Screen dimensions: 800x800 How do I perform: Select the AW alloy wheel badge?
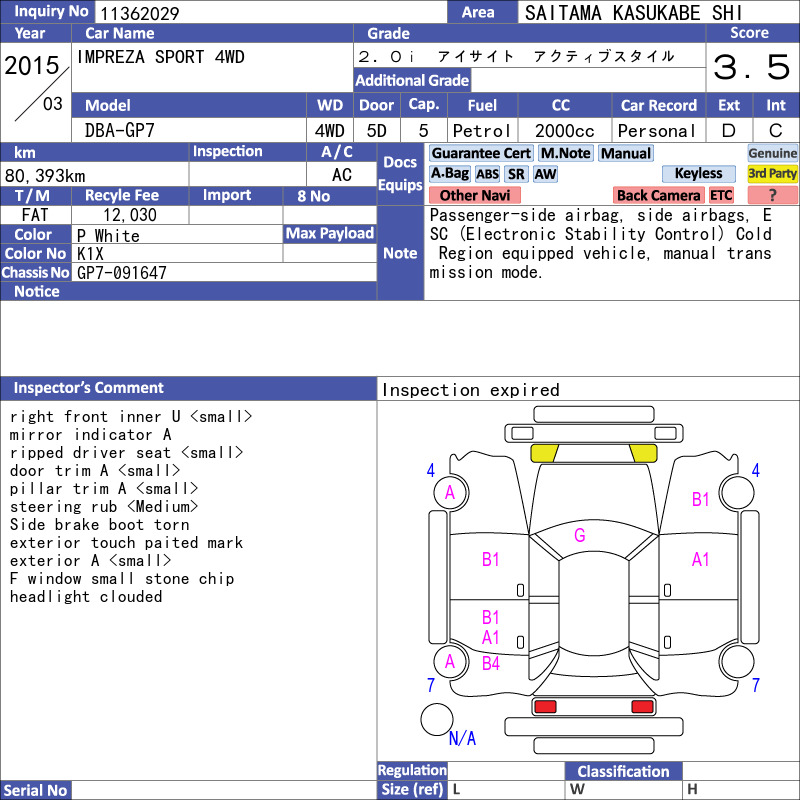point(545,174)
